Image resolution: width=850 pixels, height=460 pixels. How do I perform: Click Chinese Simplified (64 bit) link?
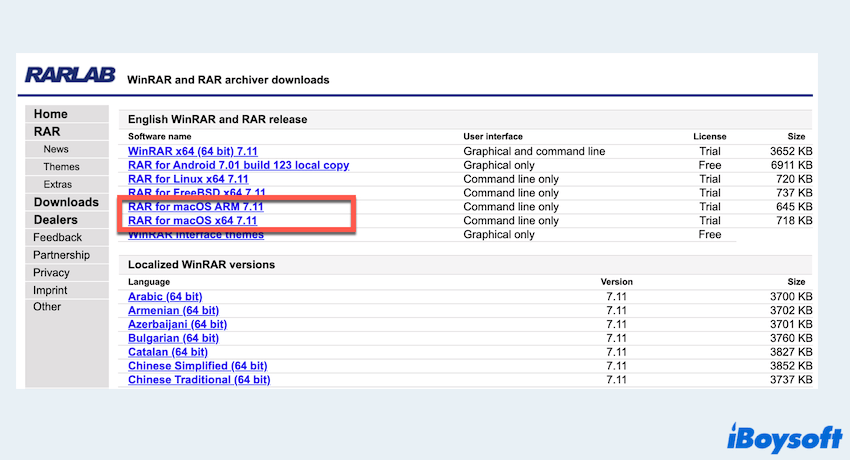pyautogui.click(x=197, y=366)
